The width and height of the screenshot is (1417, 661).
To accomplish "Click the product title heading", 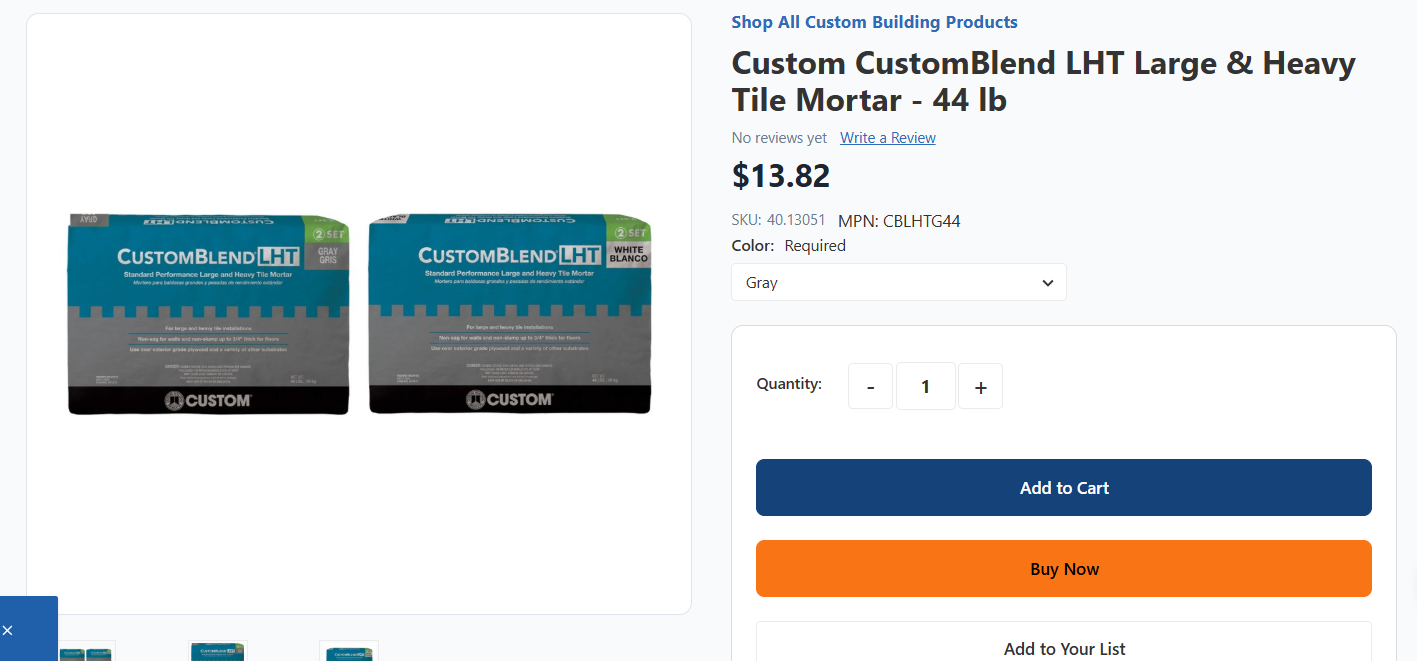I will pyautogui.click(x=1043, y=81).
